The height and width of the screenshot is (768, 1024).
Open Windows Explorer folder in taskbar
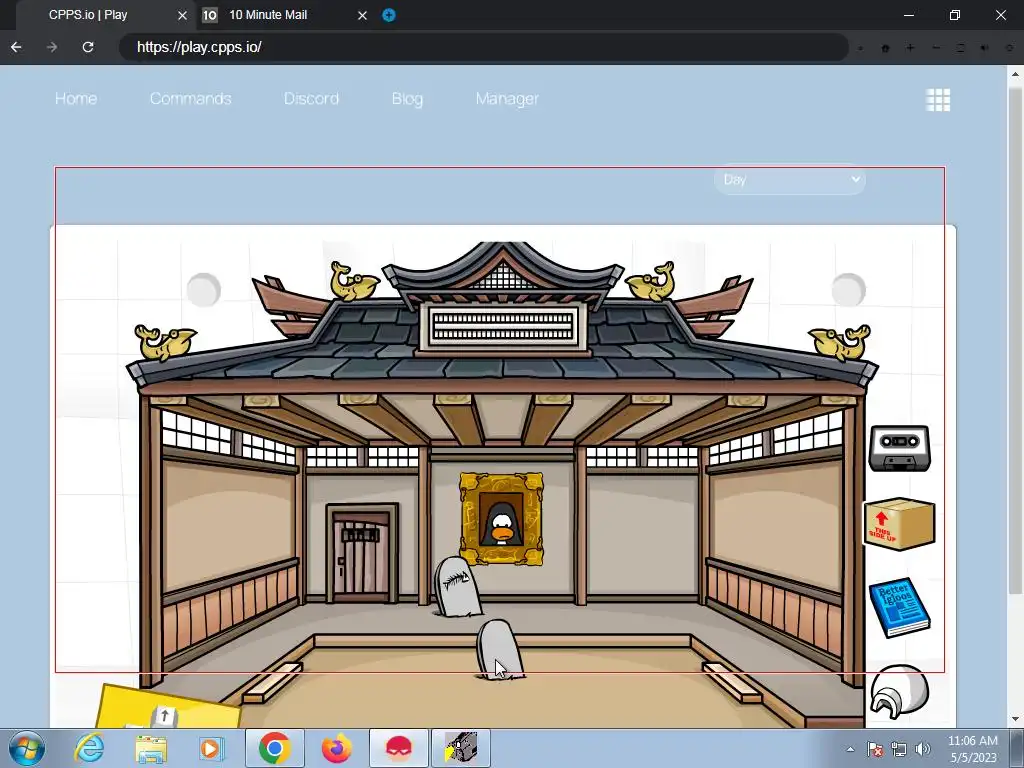pos(151,748)
